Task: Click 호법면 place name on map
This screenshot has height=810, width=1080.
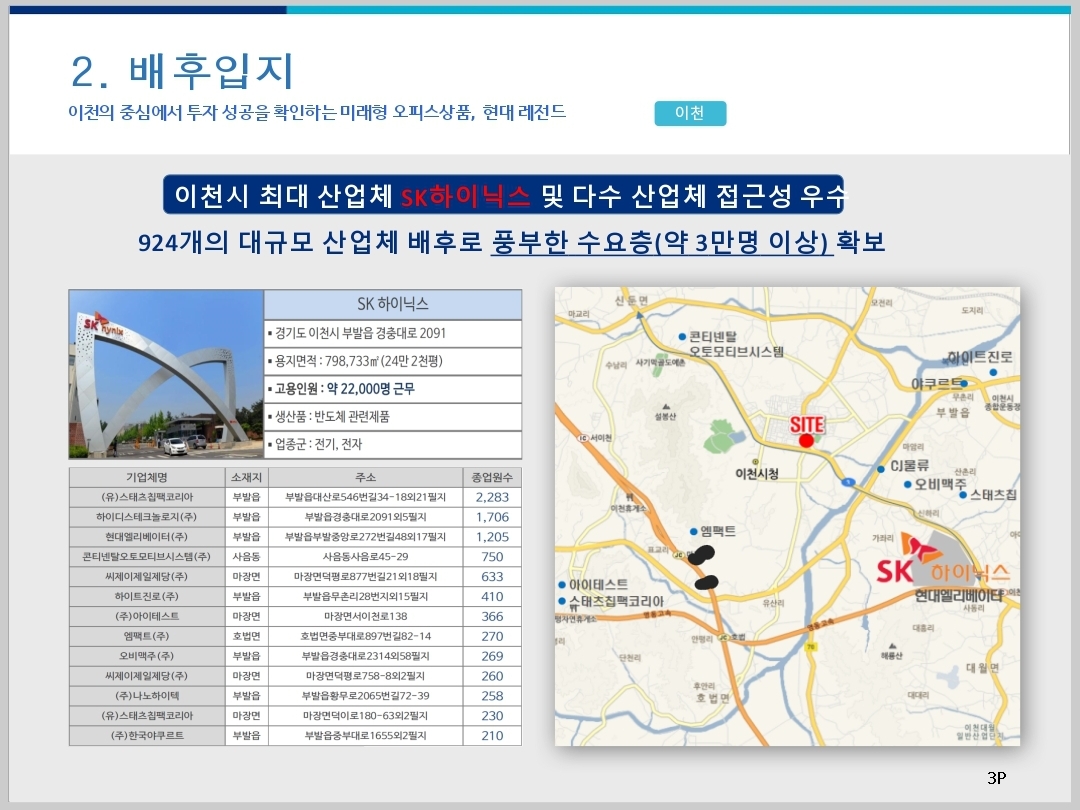Action: (x=713, y=698)
